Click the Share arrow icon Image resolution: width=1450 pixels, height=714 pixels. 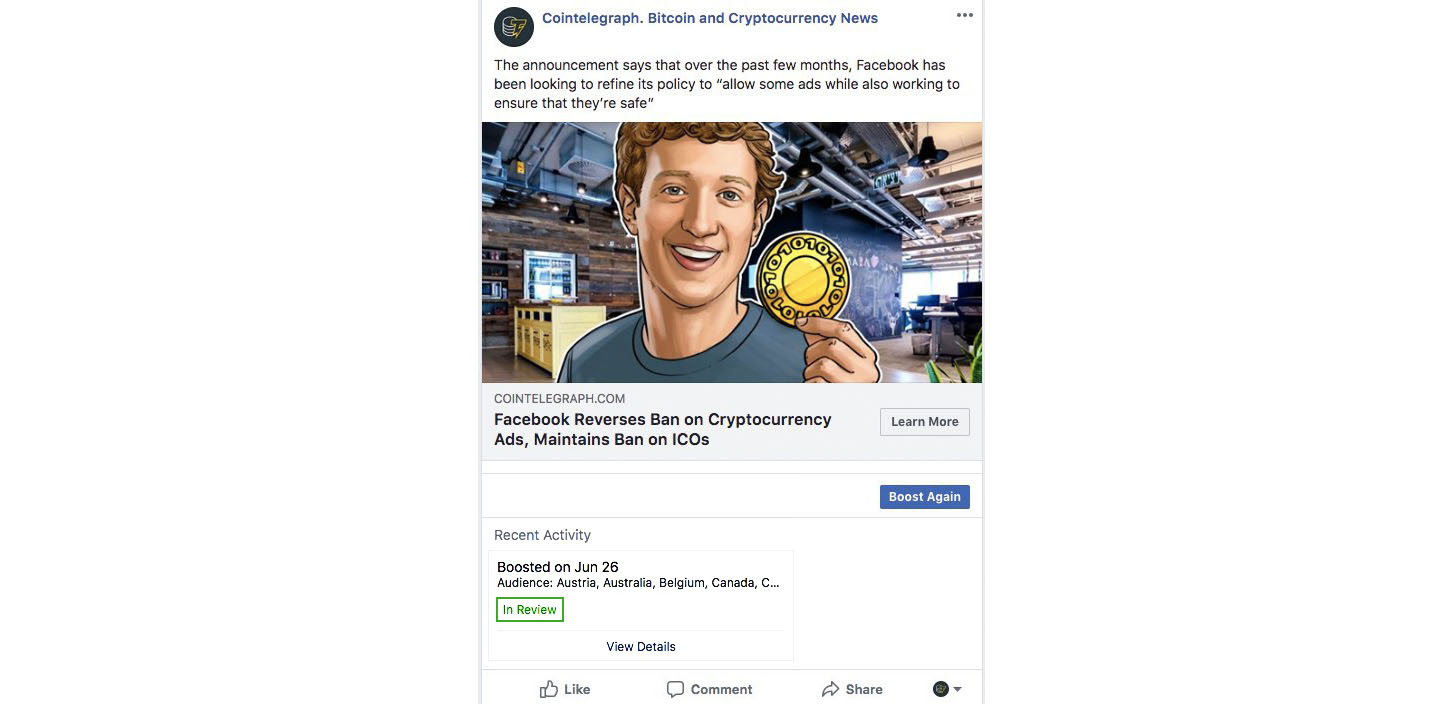tap(830, 689)
